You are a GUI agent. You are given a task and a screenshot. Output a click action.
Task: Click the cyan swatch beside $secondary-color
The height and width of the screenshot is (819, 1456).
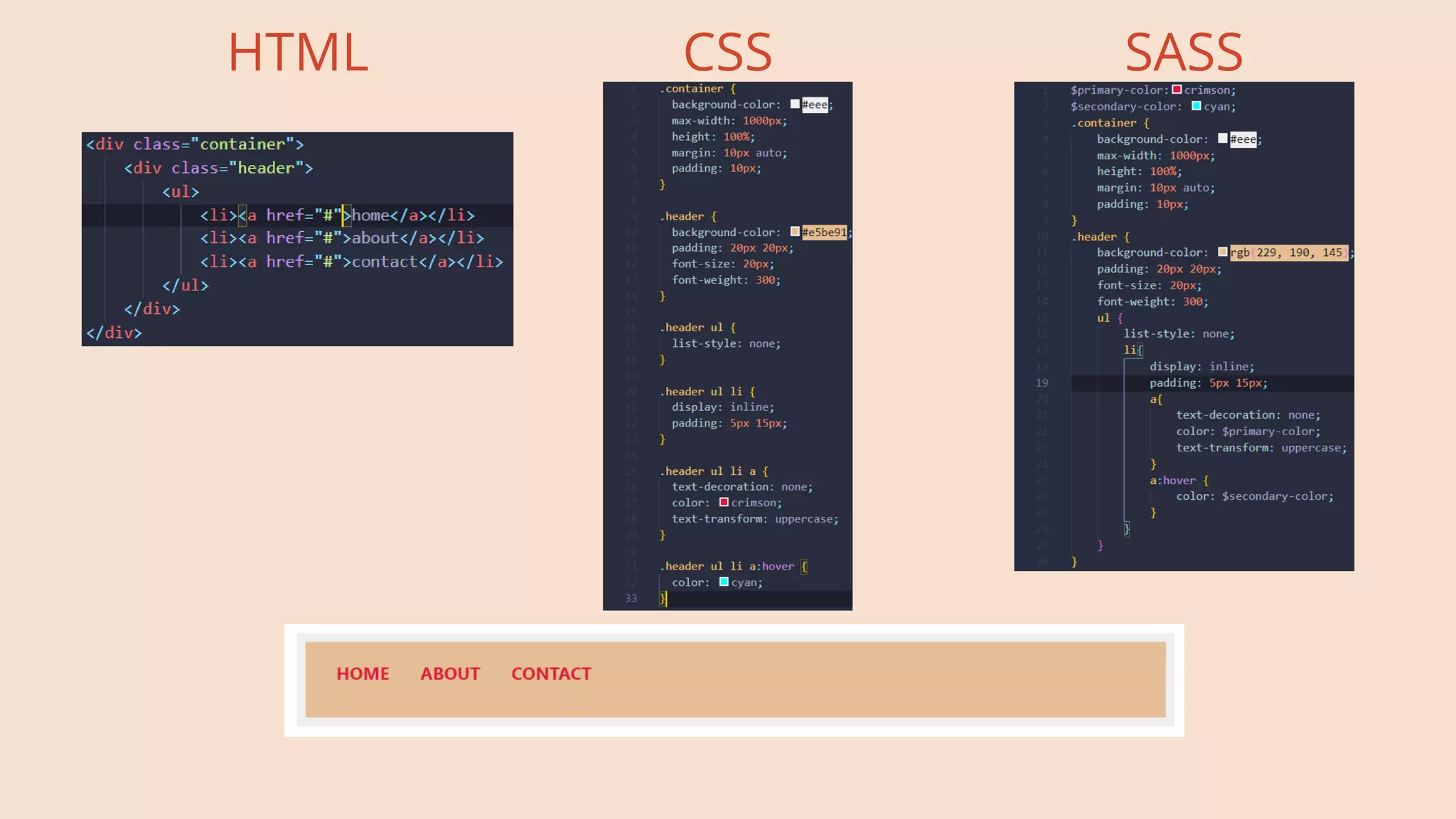click(x=1197, y=106)
